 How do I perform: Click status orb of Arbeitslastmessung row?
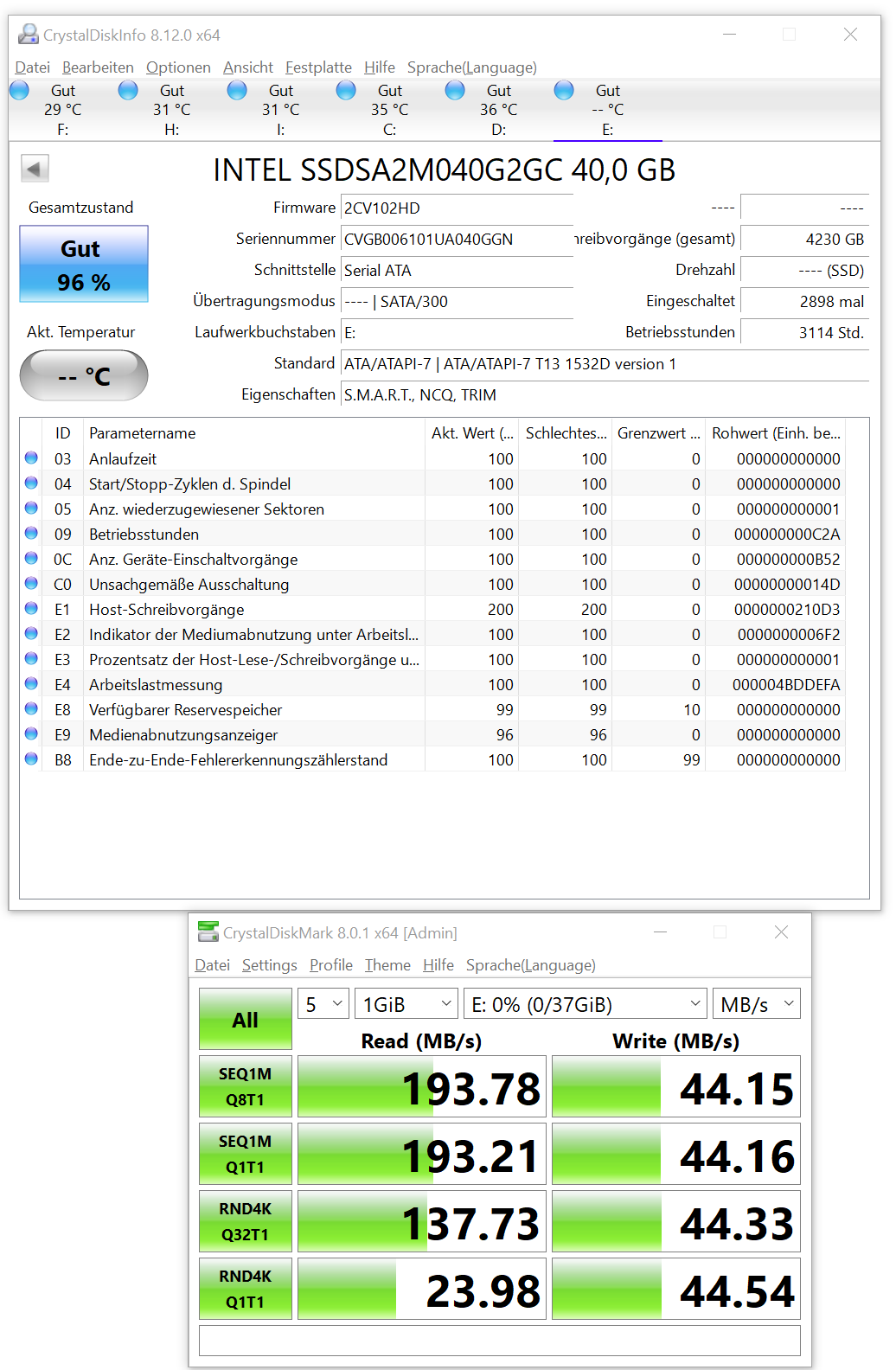[31, 683]
